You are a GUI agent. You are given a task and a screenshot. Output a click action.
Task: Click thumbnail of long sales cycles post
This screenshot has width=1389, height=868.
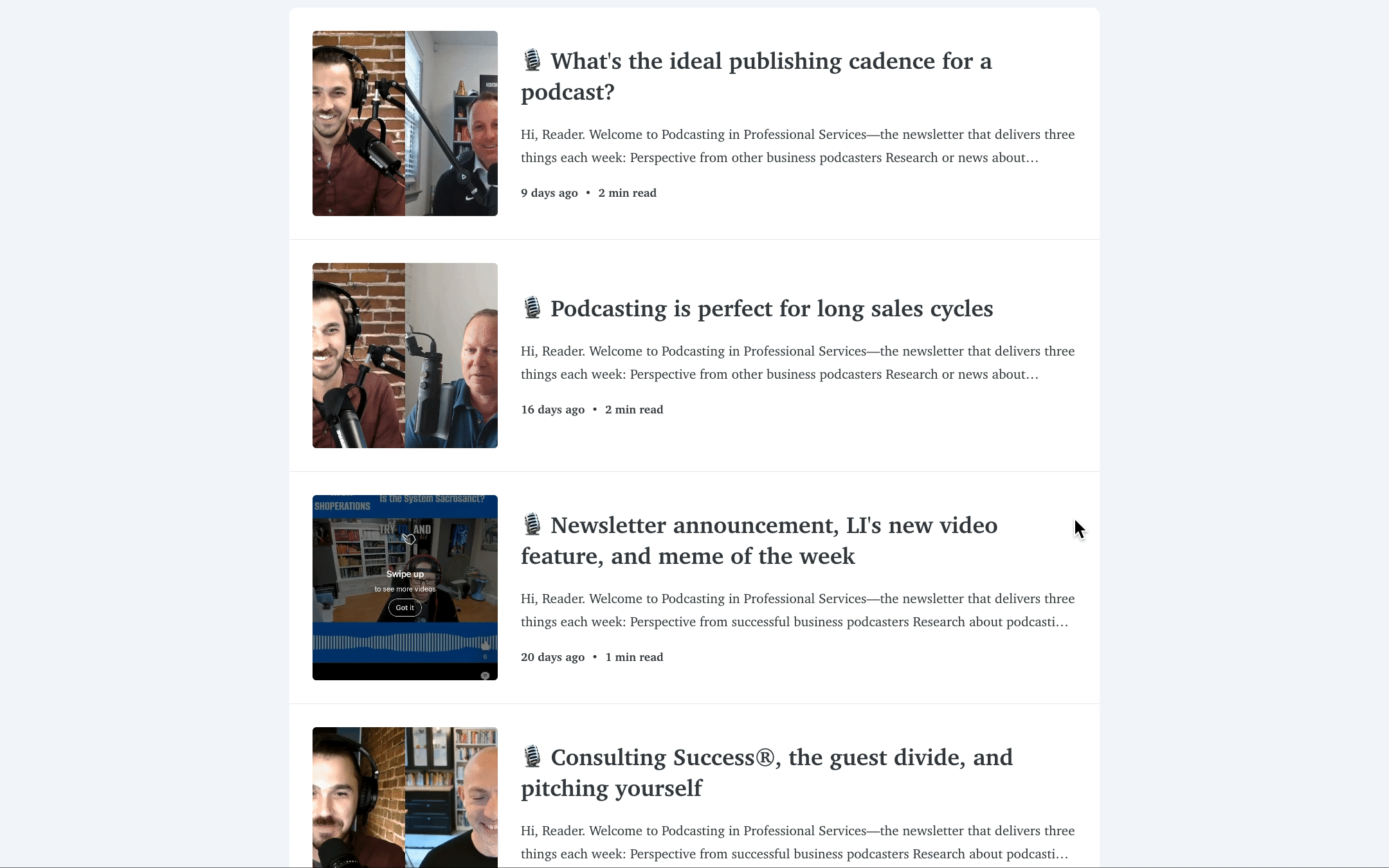click(x=404, y=356)
